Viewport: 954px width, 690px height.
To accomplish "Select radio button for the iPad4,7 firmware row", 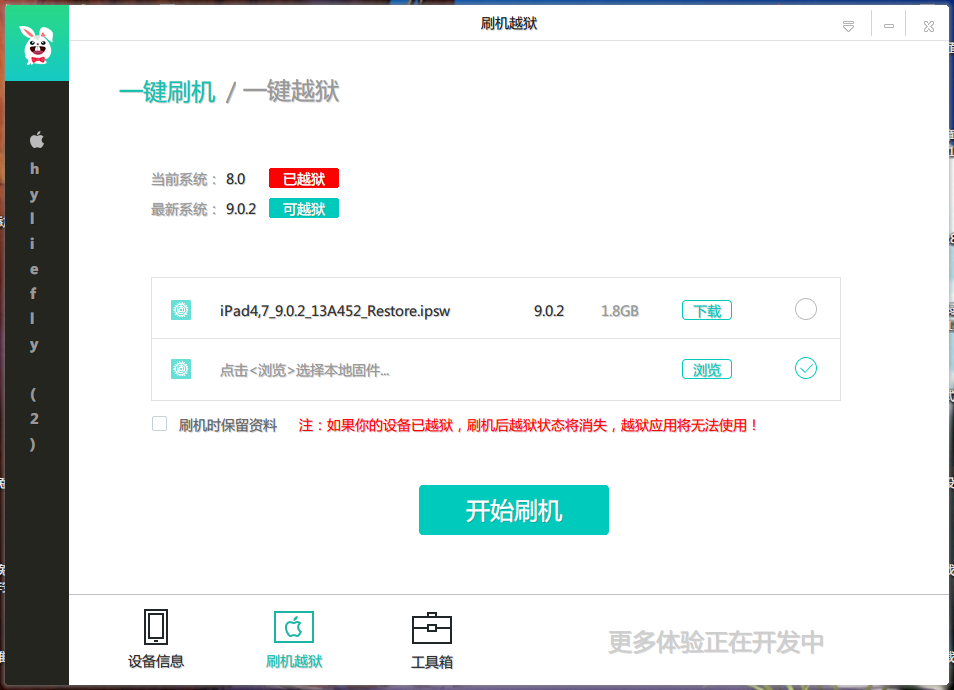I will (x=805, y=310).
